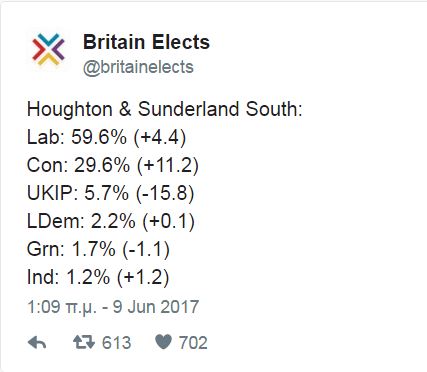Reply to the Britain Elects tweet
The image size is (427, 372).
37,342
